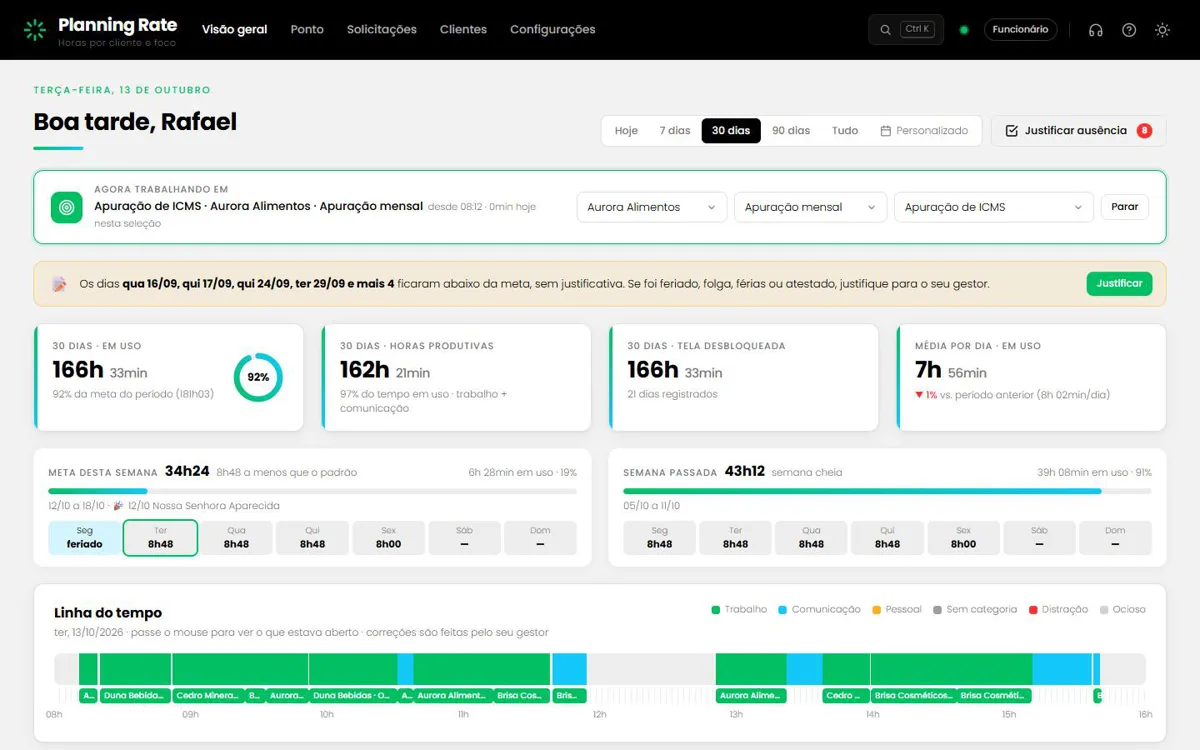1200x750 pixels.
Task: Switch to the Solicitações tab
Action: point(382,30)
